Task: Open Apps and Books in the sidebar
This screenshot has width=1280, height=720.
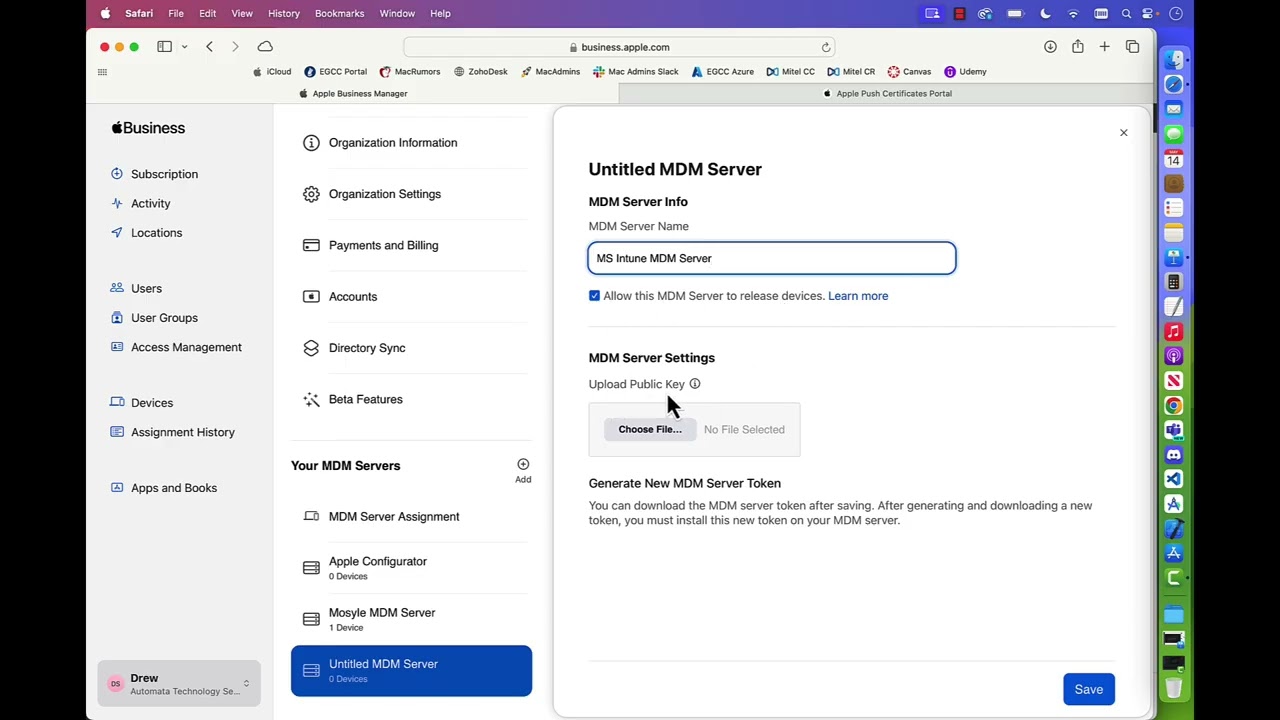Action: pos(164,488)
